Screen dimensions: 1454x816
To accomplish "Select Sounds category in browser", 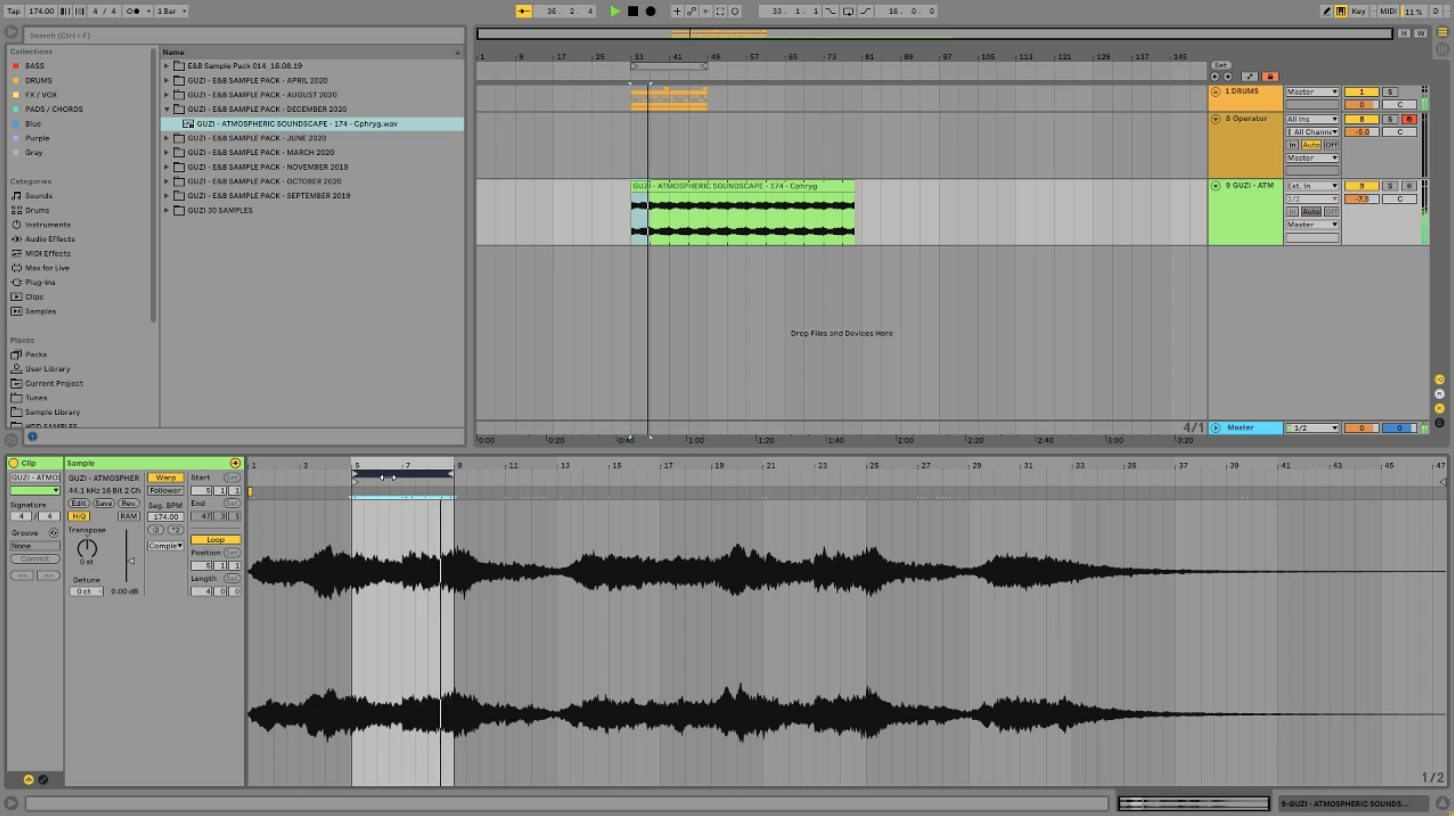I will [39, 196].
